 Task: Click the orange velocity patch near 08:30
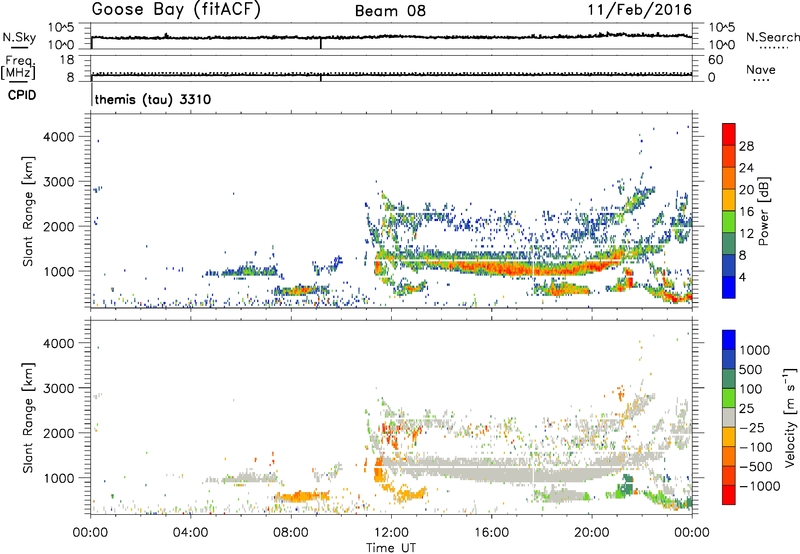click(x=302, y=496)
